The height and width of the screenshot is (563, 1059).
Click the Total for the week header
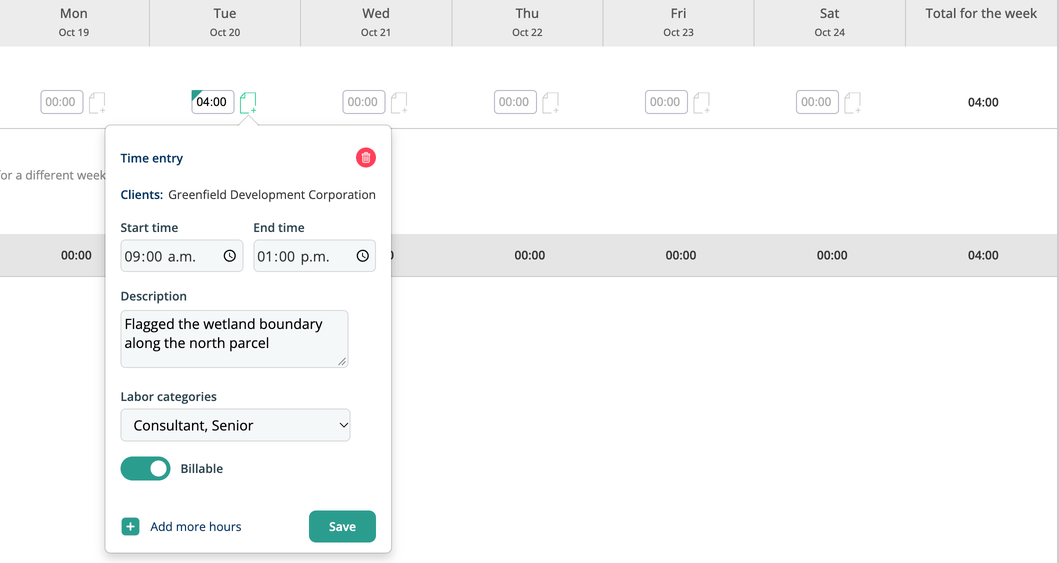981,14
